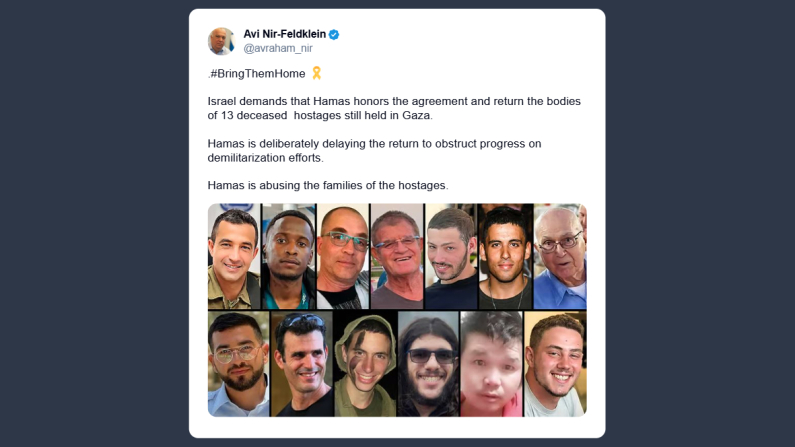Open photo of smiling man in white t-shirt

point(555,364)
